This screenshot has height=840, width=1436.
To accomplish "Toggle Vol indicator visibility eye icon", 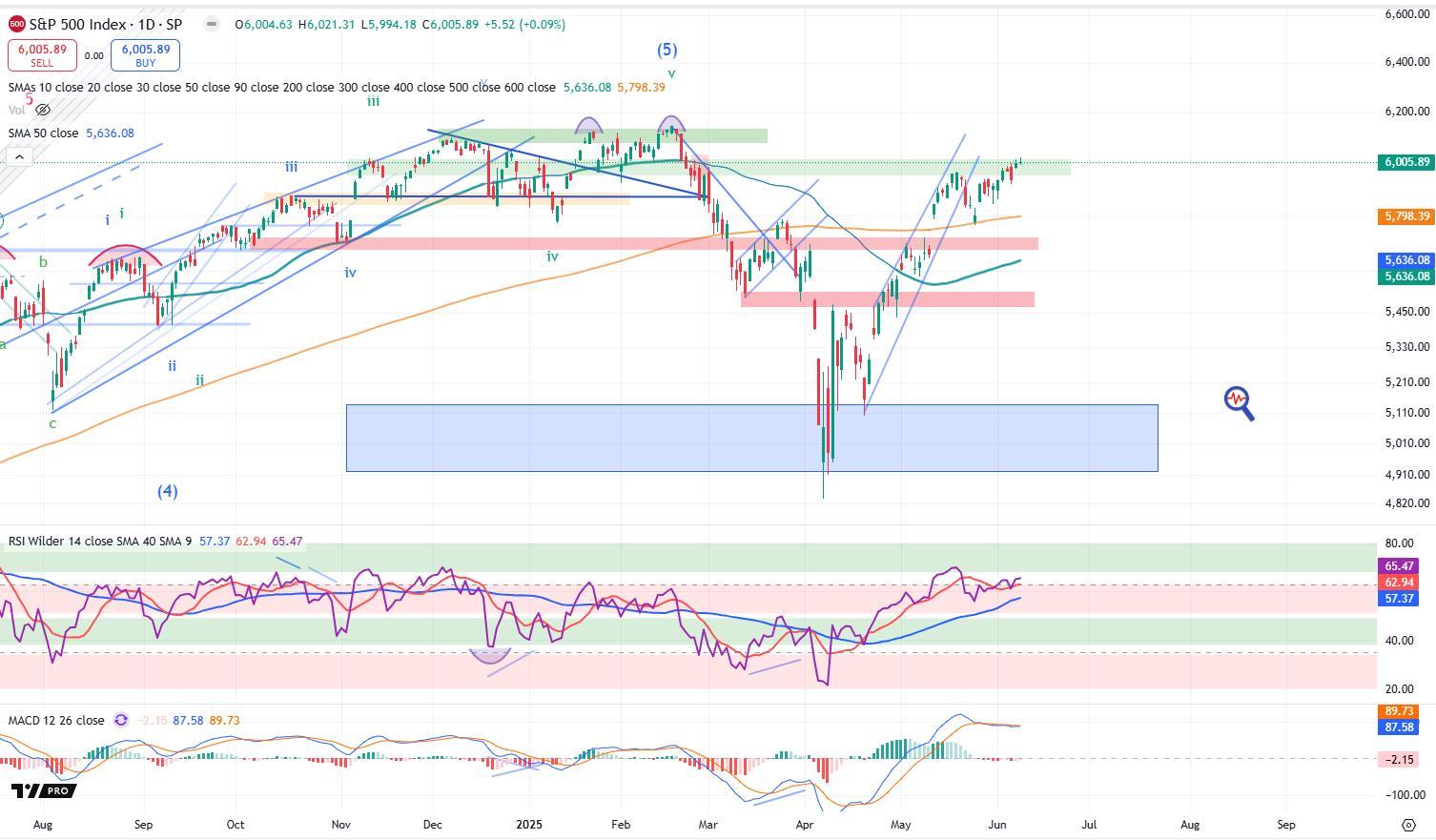I will click(41, 111).
